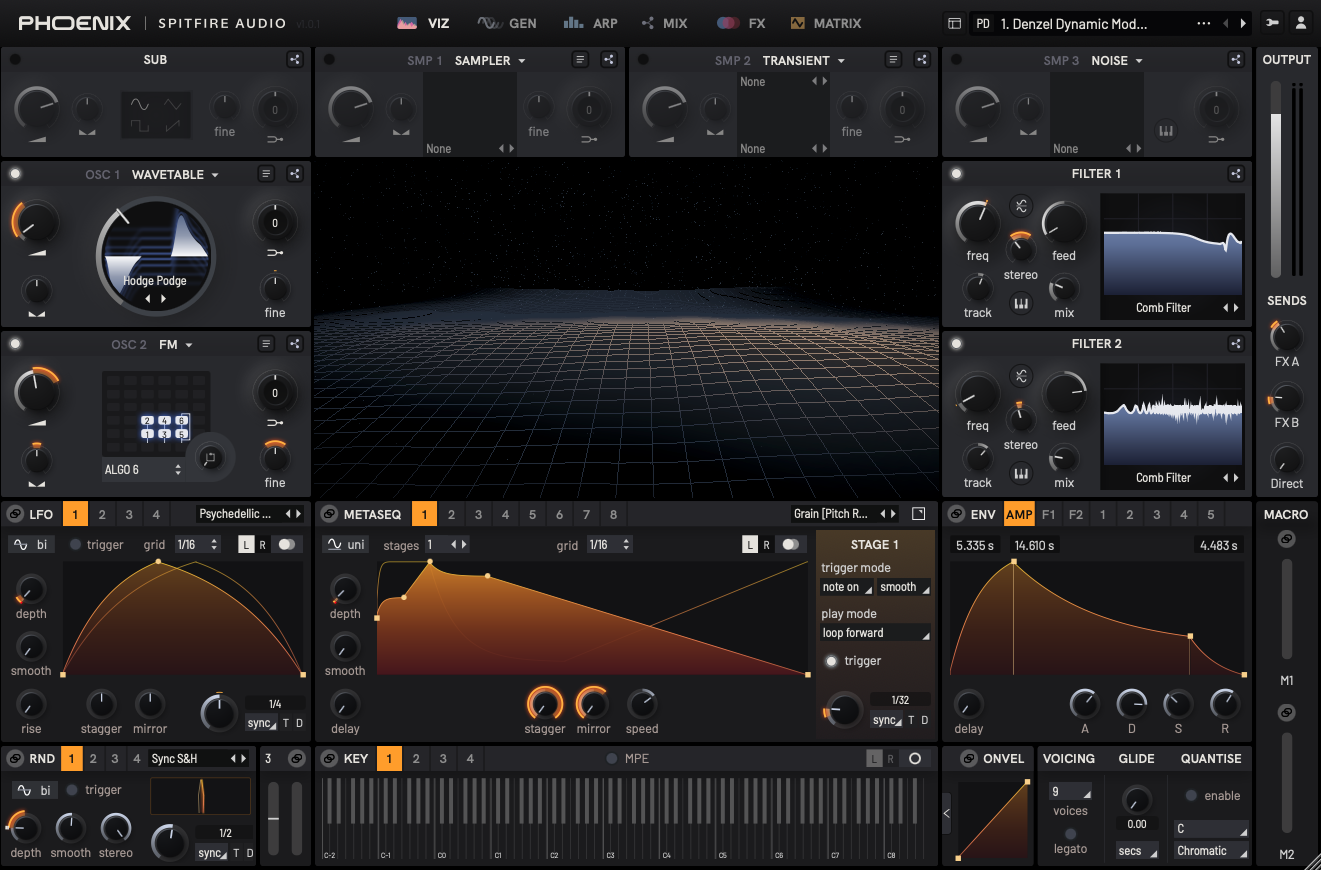Toggle MPE in the KEY panel
The image size is (1321, 870).
(612, 759)
